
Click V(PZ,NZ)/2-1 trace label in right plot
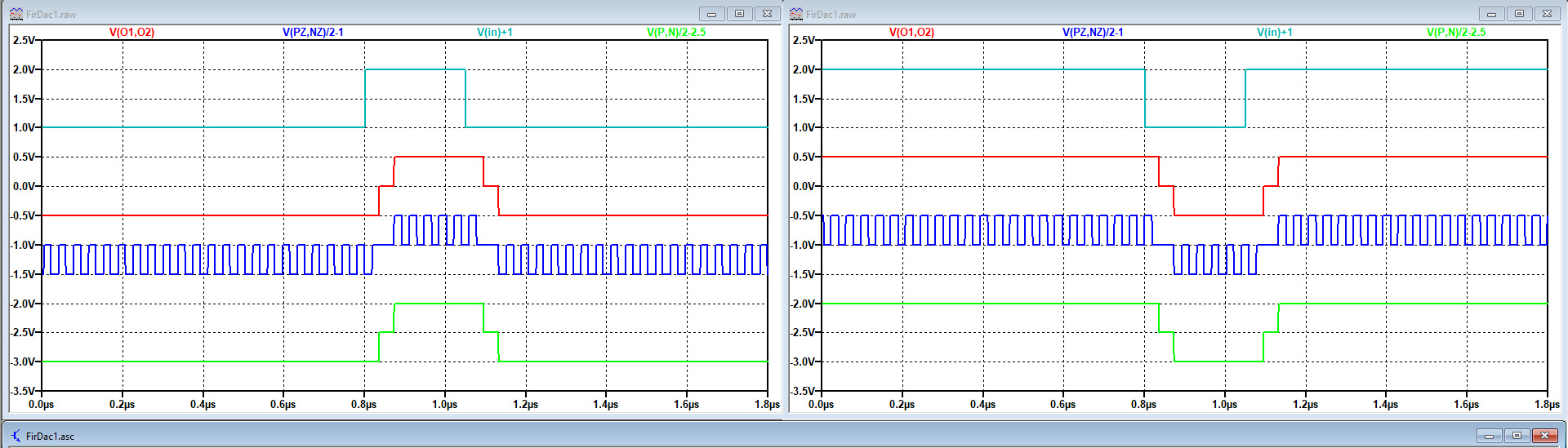tap(1093, 32)
